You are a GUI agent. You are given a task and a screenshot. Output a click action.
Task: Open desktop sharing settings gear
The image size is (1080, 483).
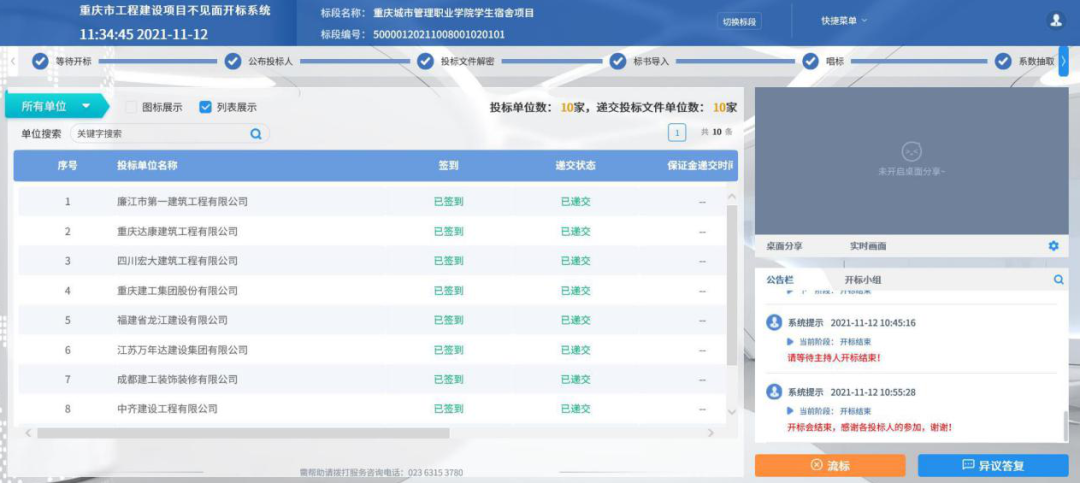(x=1053, y=246)
